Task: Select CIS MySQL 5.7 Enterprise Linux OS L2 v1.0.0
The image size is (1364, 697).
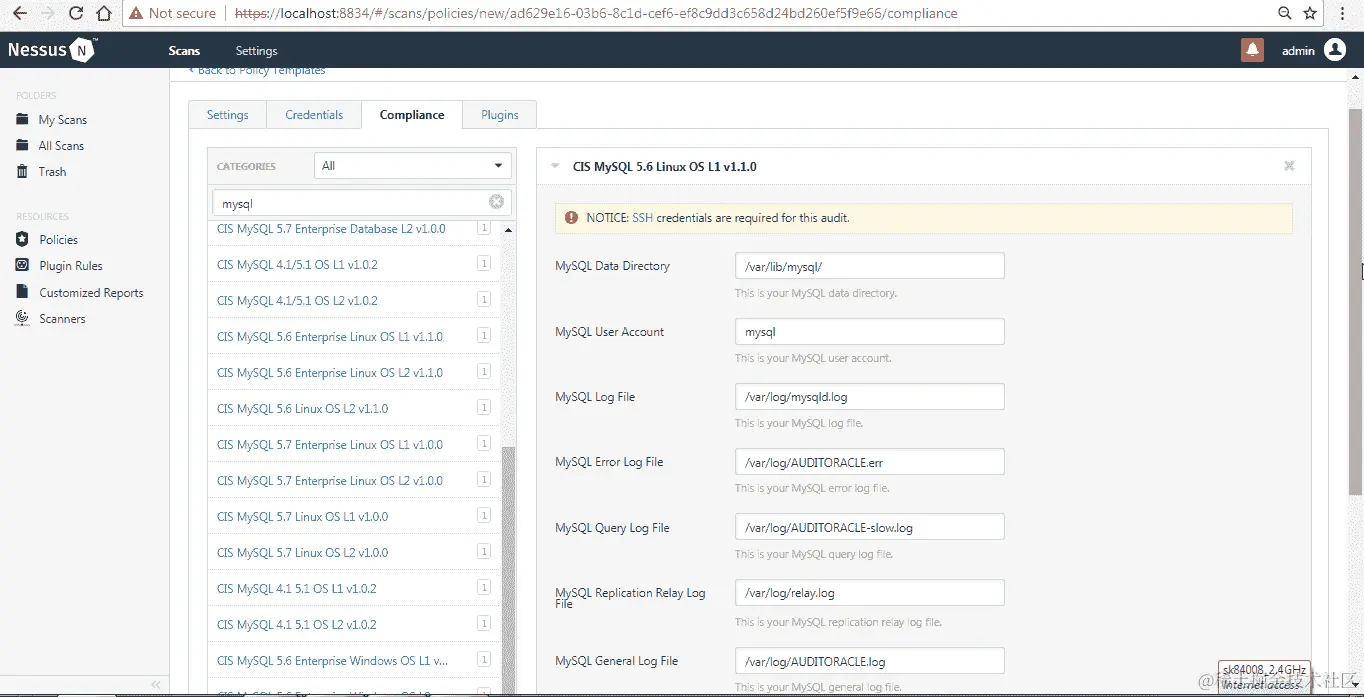Action: 330,480
